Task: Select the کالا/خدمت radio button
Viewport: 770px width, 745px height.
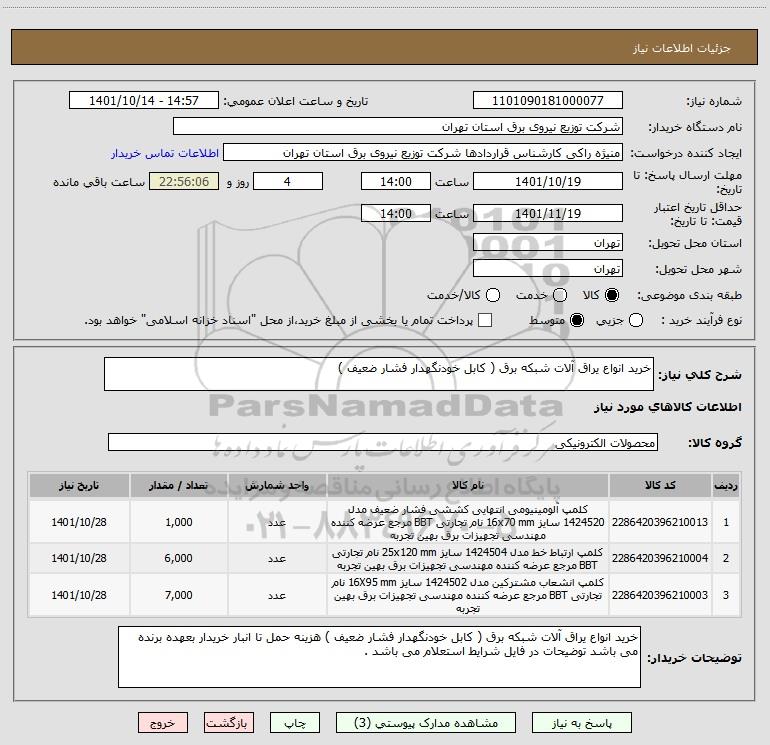Action: (493, 295)
